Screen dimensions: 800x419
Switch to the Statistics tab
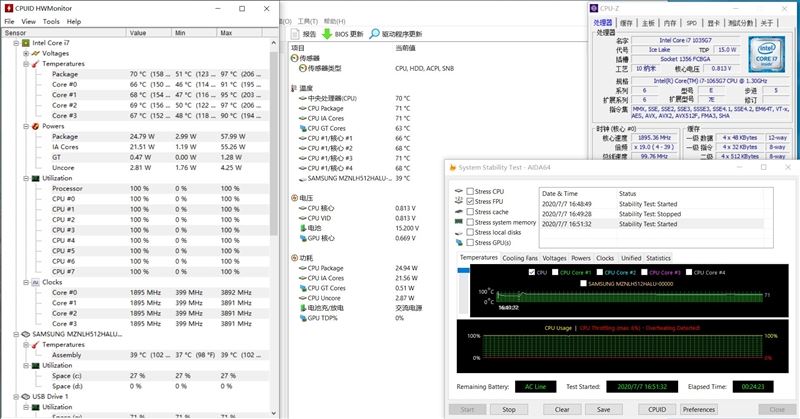click(658, 258)
